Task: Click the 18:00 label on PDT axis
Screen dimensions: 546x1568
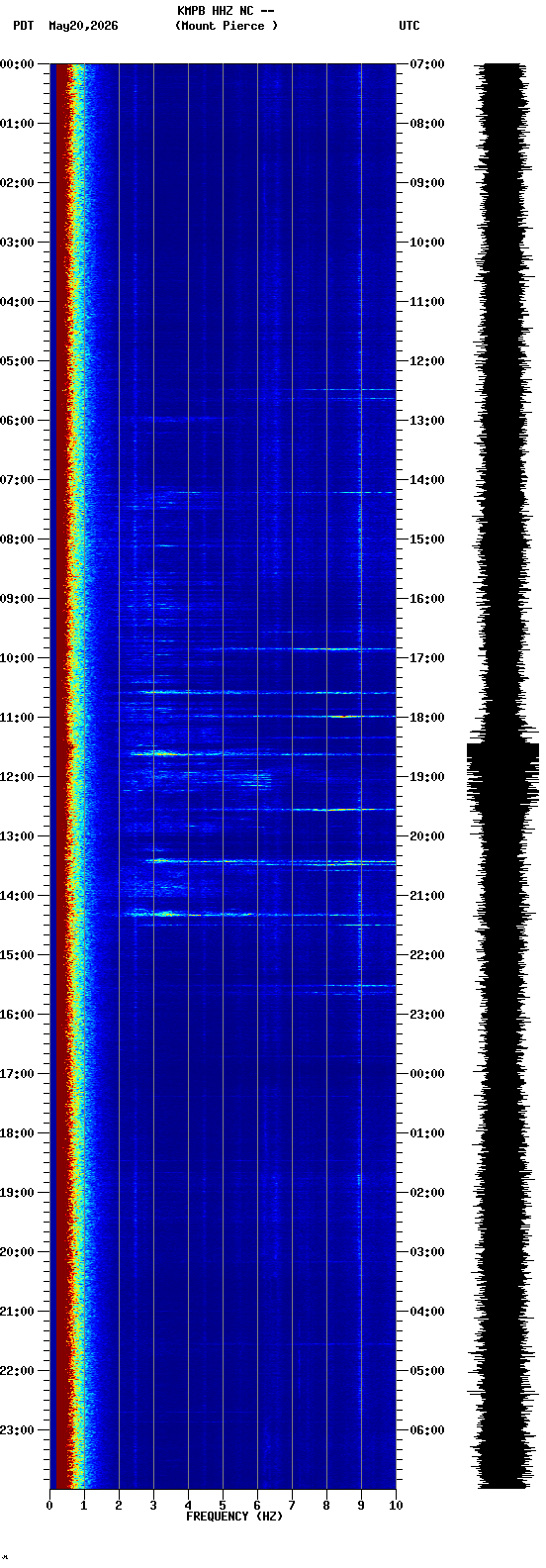Action: 17,1133
